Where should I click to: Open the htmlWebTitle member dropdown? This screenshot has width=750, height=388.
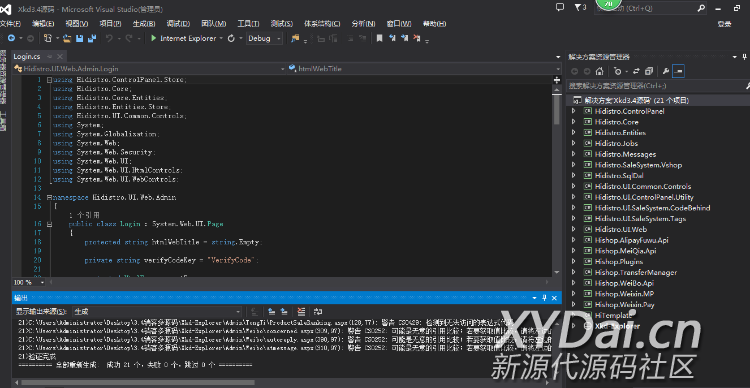click(423, 69)
